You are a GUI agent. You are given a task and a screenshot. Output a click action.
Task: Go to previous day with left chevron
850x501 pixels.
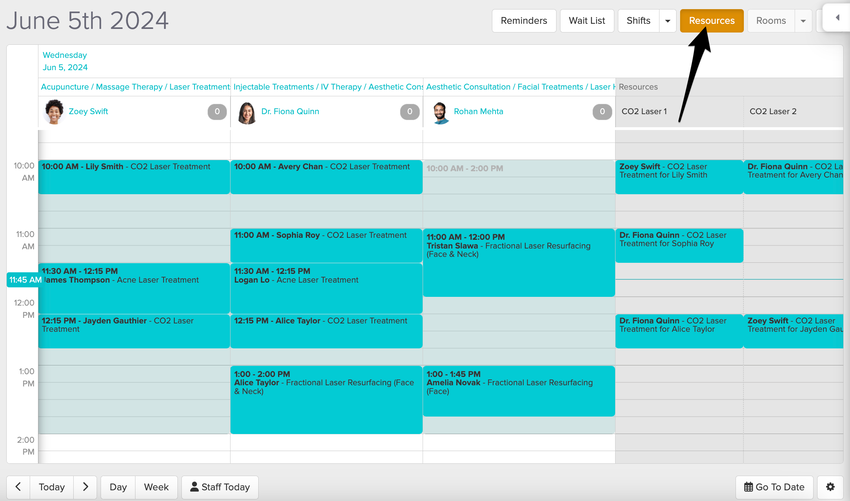pyautogui.click(x=18, y=487)
